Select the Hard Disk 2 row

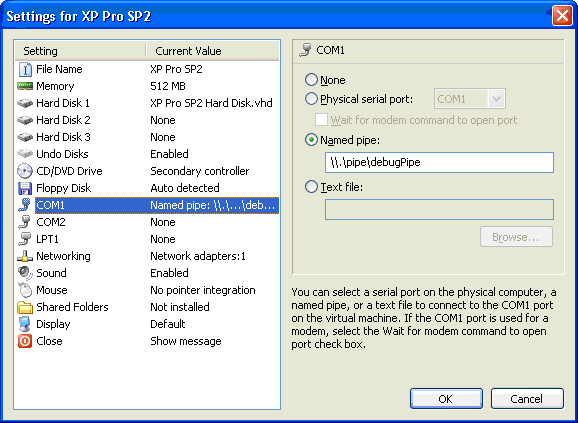pos(147,120)
